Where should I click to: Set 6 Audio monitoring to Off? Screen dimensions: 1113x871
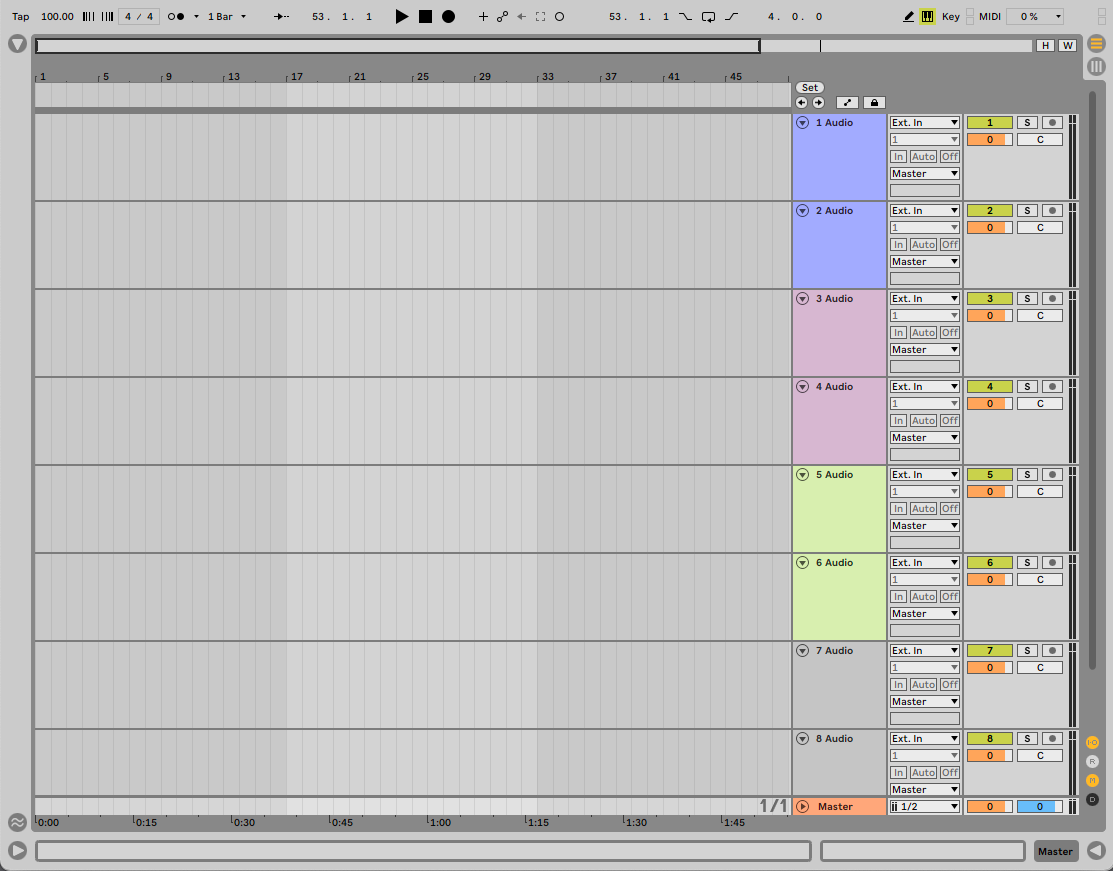pyautogui.click(x=950, y=597)
